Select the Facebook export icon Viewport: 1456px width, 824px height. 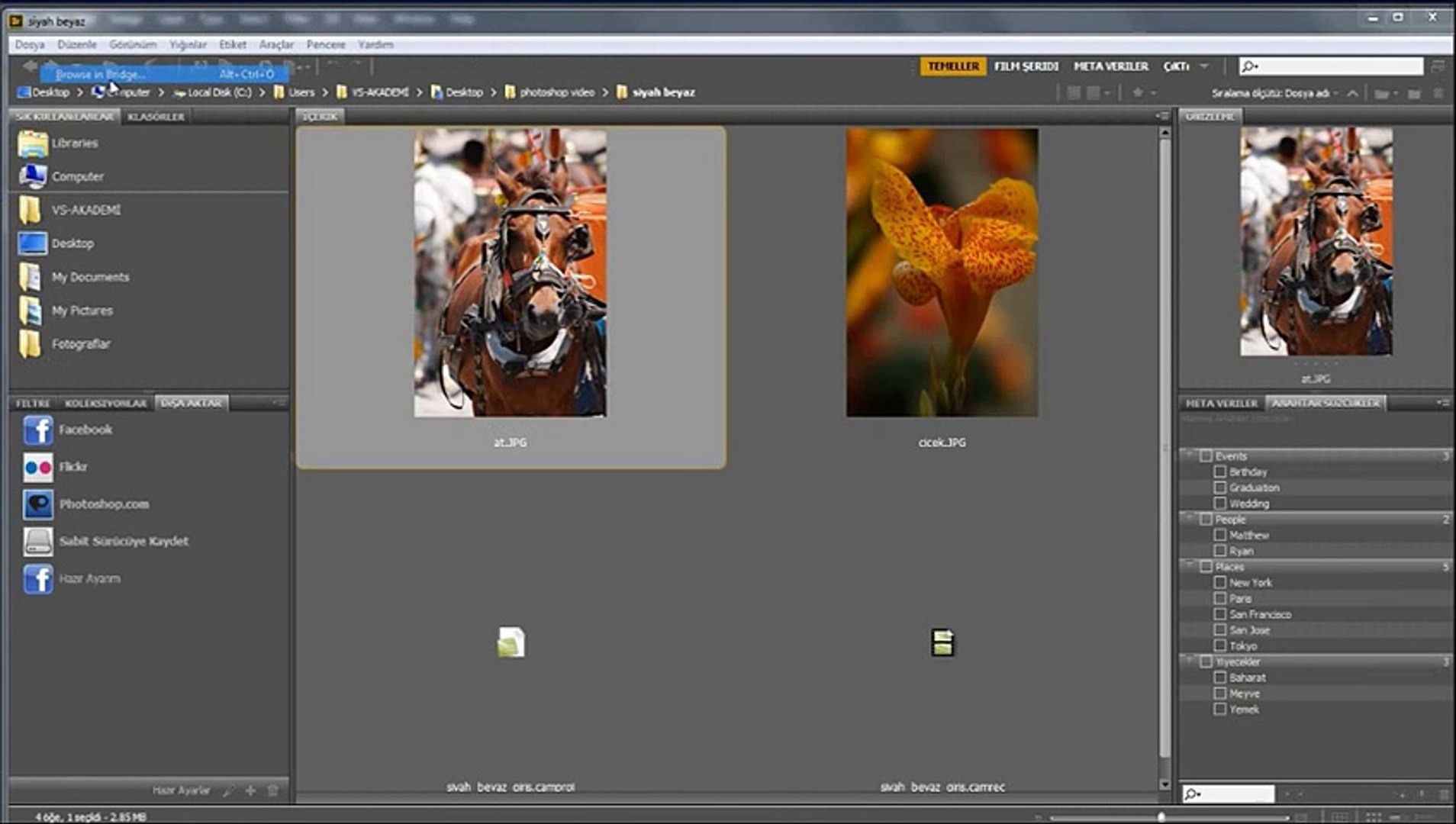click(x=37, y=430)
